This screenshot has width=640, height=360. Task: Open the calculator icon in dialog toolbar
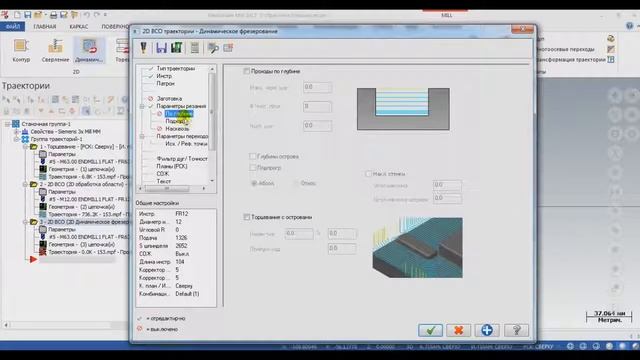[195, 48]
